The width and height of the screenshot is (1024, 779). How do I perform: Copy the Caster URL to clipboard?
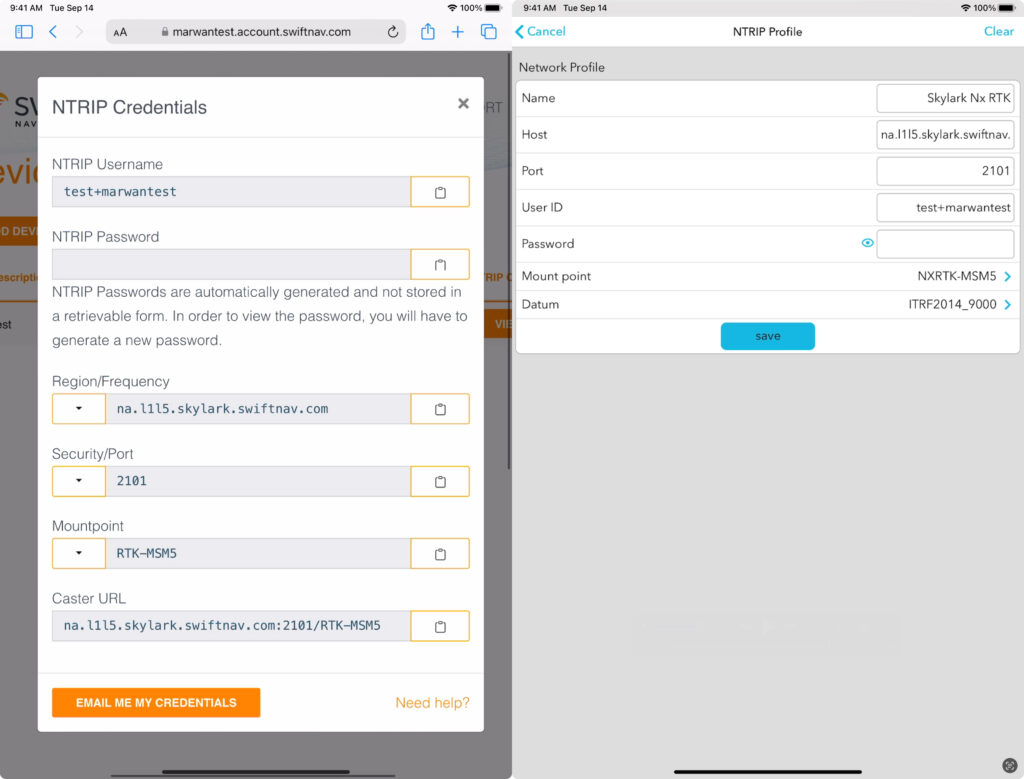coord(440,626)
